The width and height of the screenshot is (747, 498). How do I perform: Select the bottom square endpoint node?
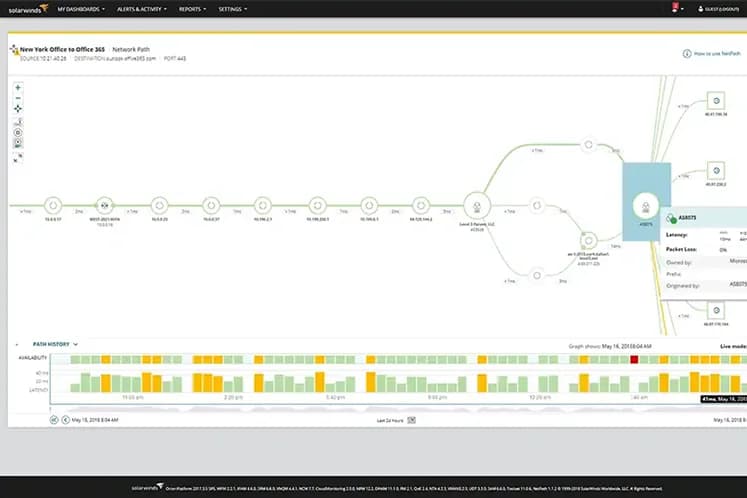716,311
